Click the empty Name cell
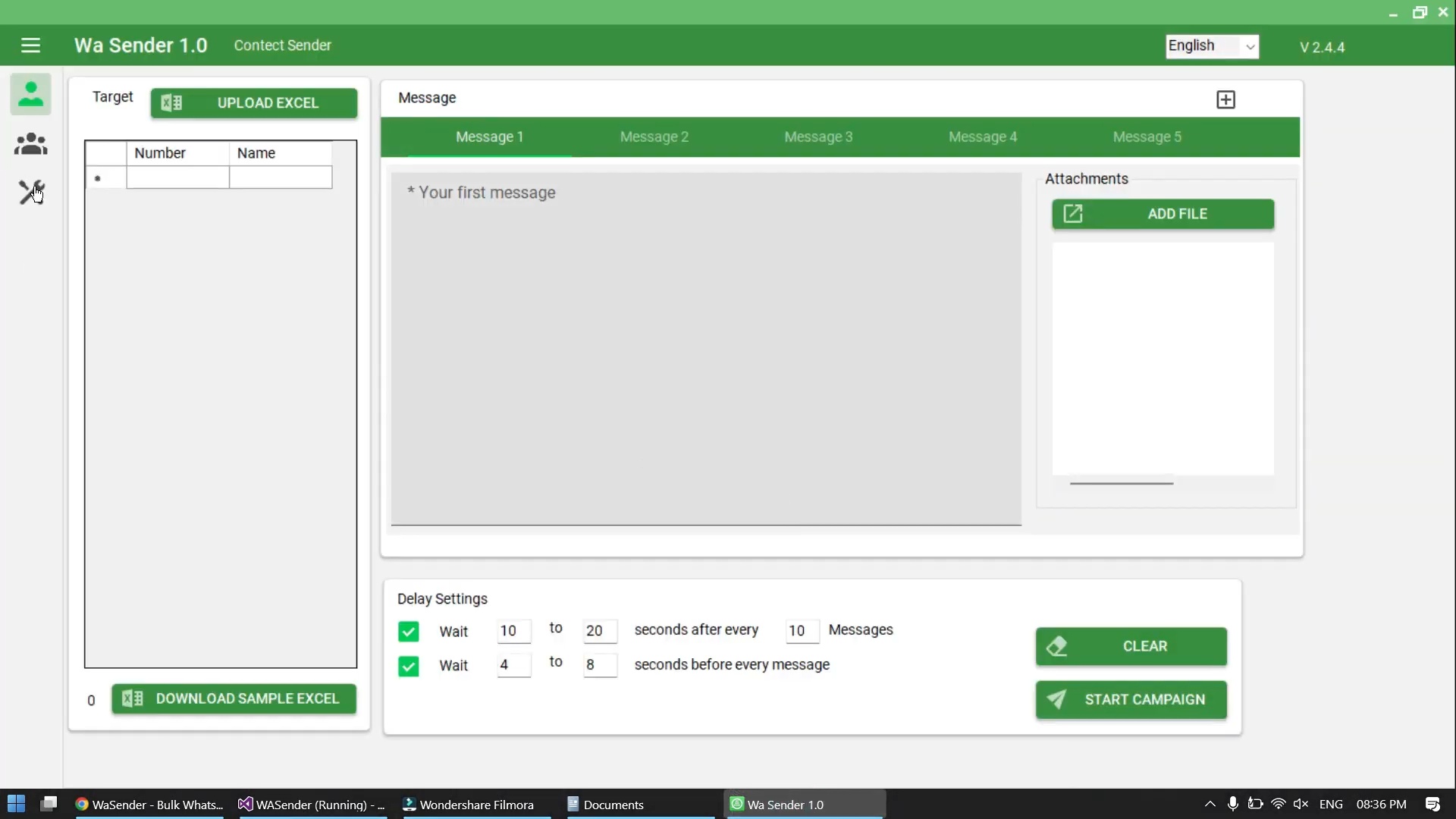1456x819 pixels. pyautogui.click(x=281, y=177)
